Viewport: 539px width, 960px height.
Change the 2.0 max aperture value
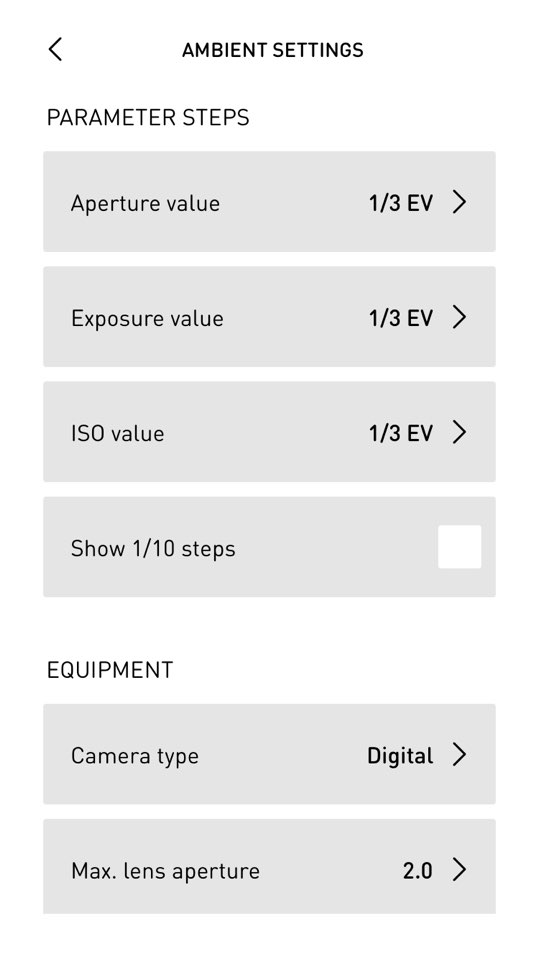point(418,871)
